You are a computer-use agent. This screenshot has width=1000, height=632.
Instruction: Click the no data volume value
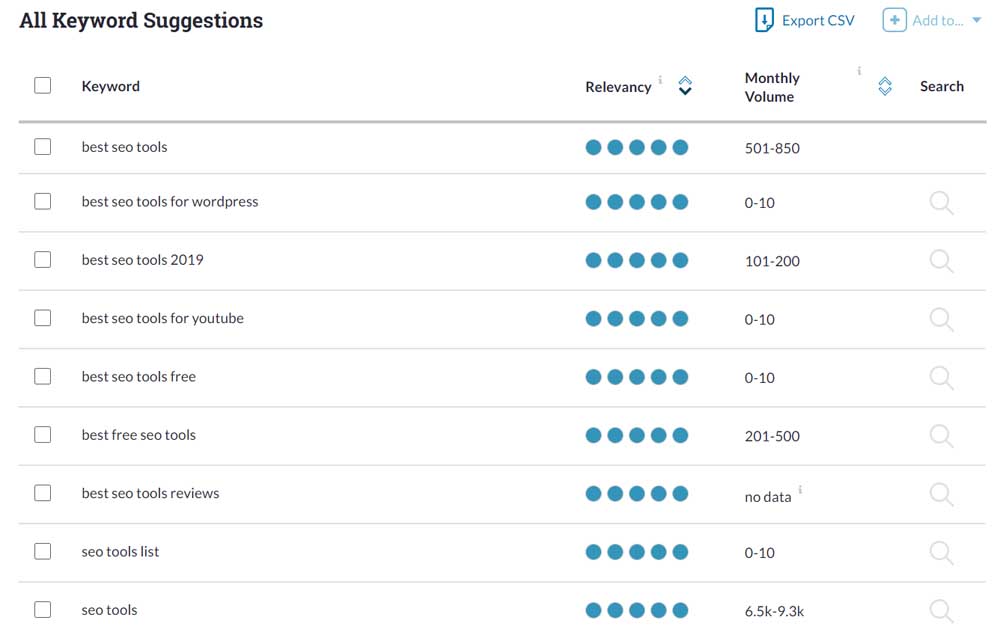coord(768,497)
